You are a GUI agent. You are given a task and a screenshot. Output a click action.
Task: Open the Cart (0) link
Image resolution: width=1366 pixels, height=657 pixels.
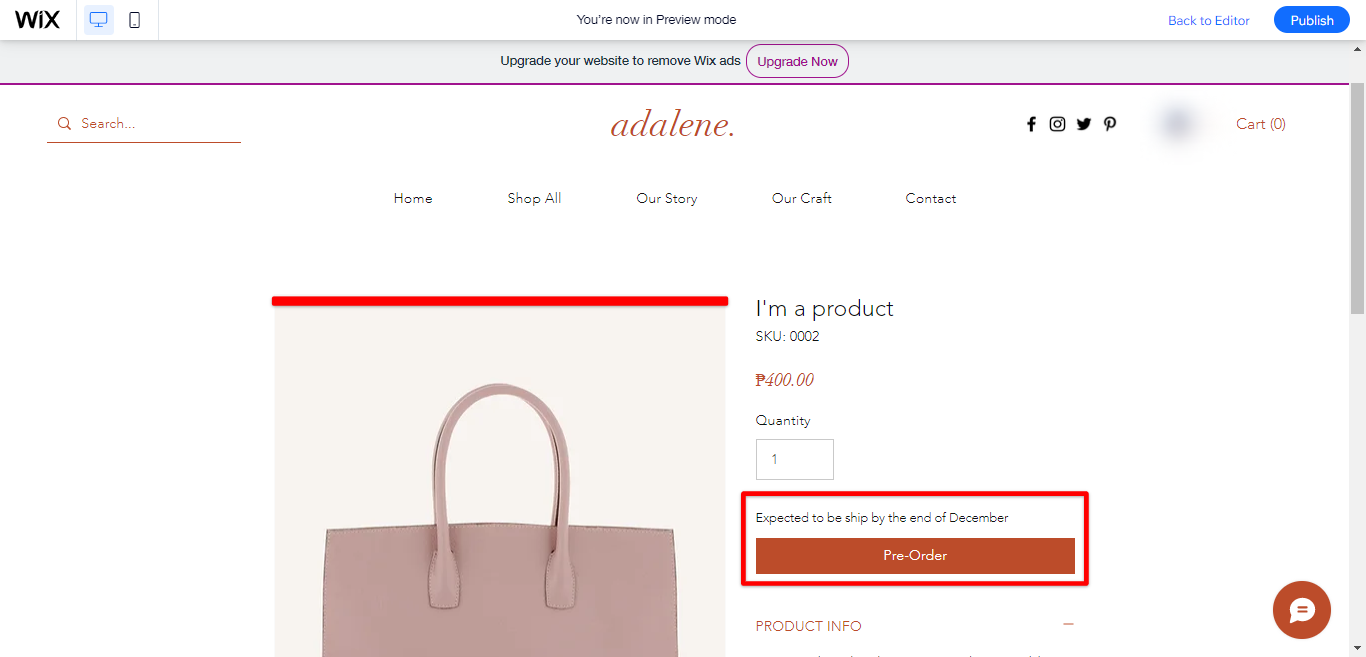1260,123
